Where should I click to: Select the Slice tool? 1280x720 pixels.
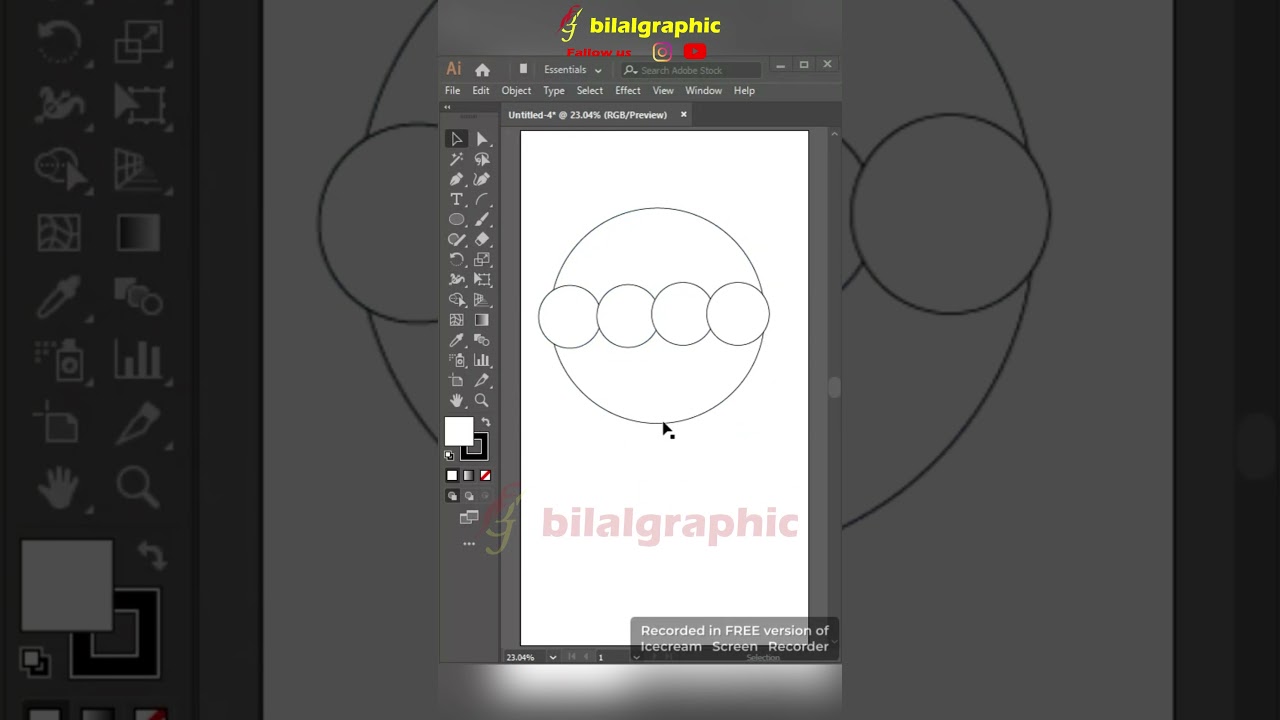(482, 380)
